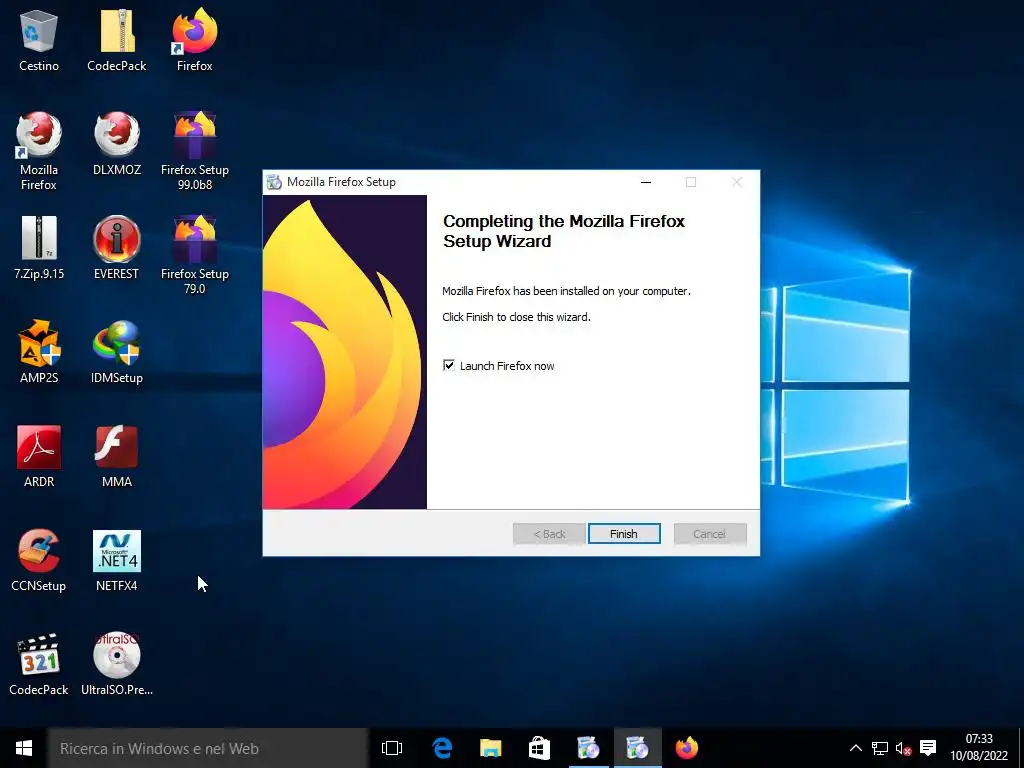Open the Windows Start menu
Viewport: 1024px width, 768px height.
pyautogui.click(x=24, y=748)
